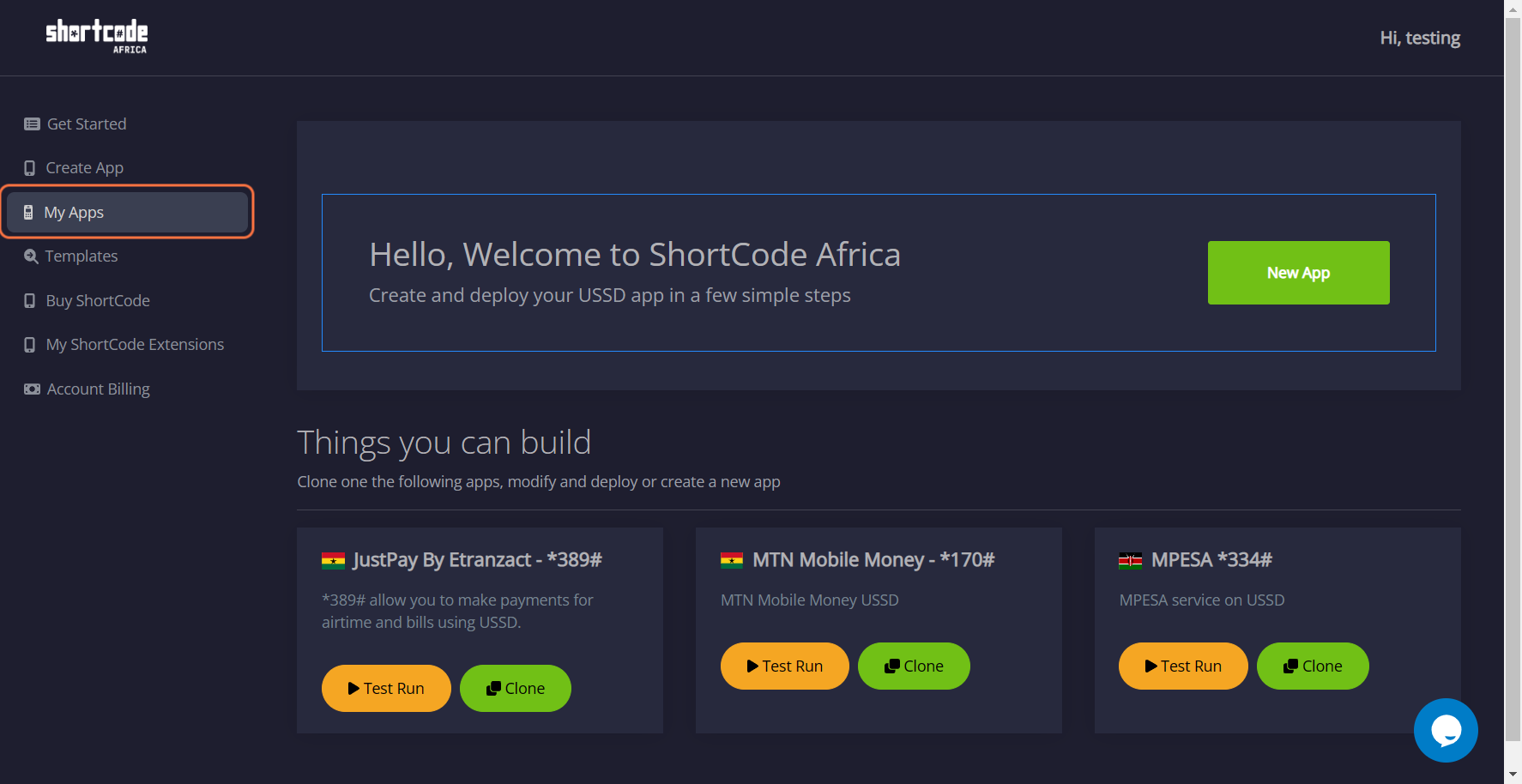Click the JustPay By Etranzact - *389# title
The height and width of the screenshot is (784, 1522).
[x=477, y=560]
